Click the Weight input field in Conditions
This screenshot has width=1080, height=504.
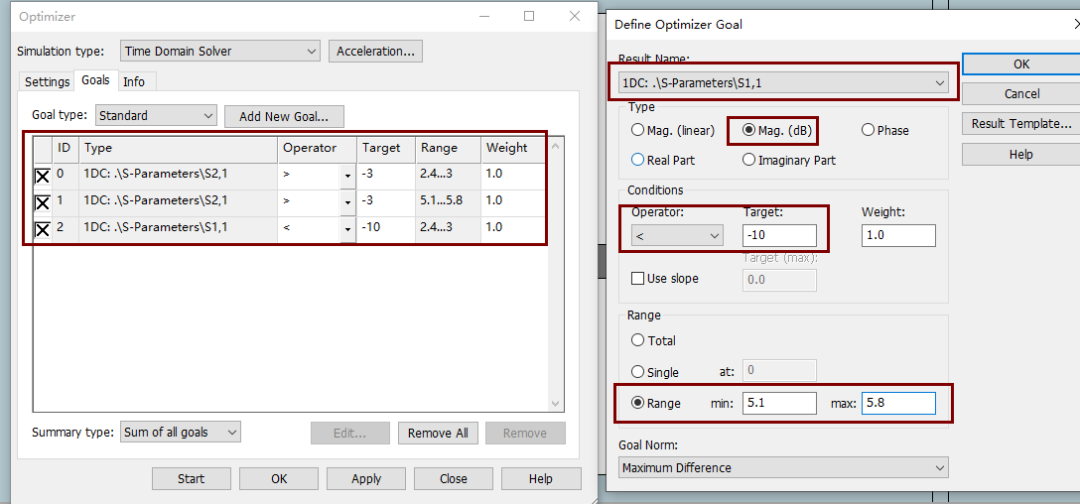[x=898, y=235]
